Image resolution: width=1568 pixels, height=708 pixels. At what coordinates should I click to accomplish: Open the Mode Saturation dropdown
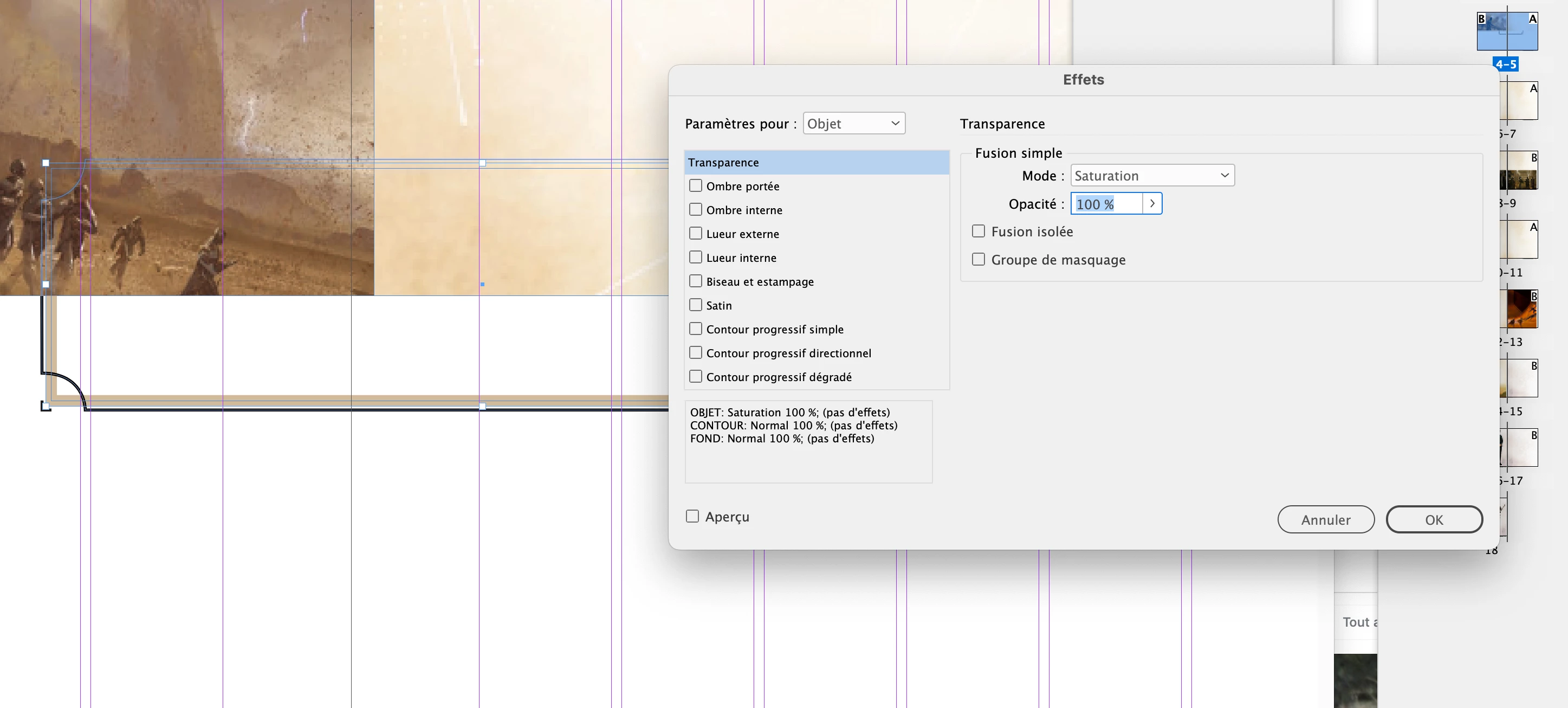coord(1152,176)
